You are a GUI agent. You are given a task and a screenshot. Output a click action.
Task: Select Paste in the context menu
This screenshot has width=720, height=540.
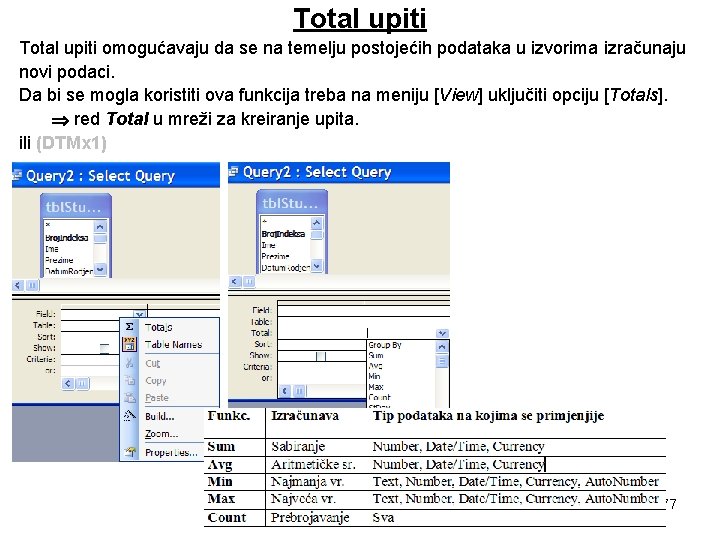(157, 398)
